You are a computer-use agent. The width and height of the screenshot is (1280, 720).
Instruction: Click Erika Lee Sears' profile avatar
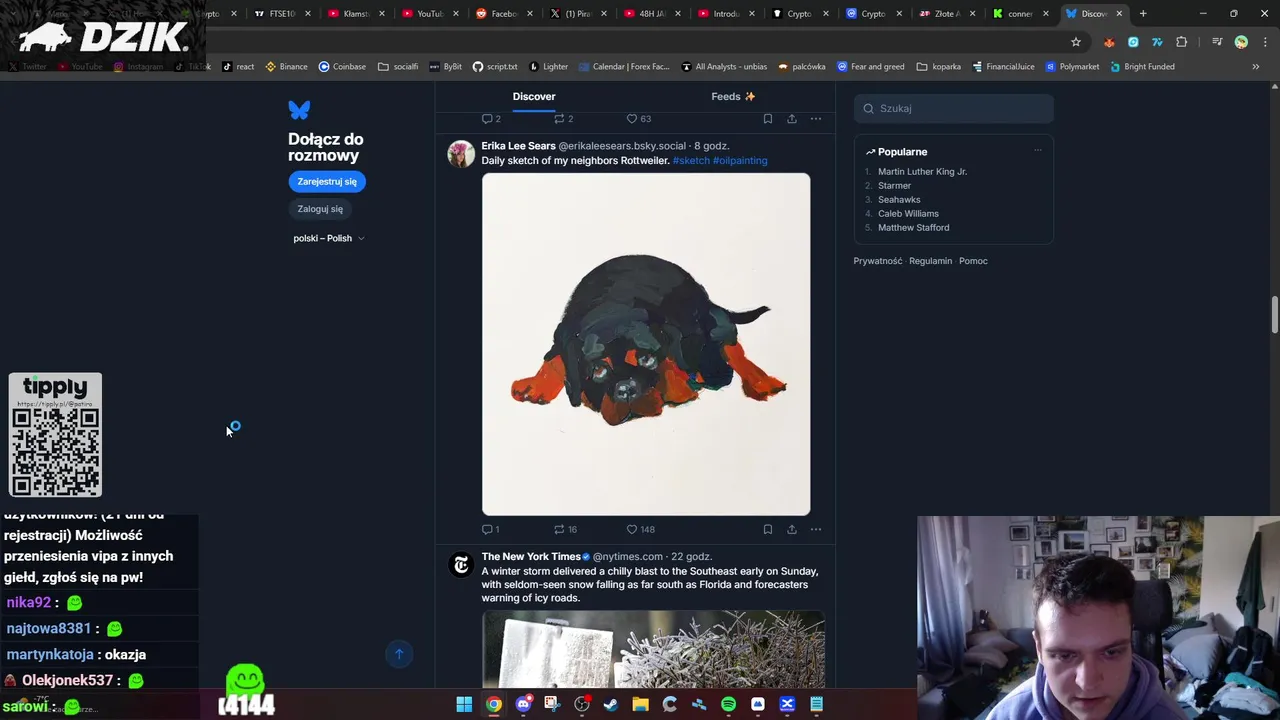[461, 154]
